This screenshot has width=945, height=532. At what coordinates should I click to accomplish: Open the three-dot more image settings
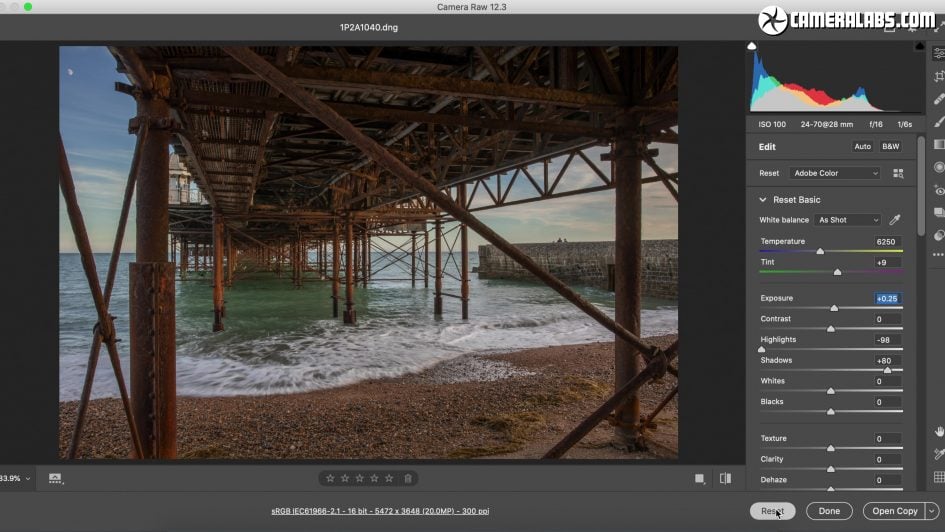click(938, 255)
